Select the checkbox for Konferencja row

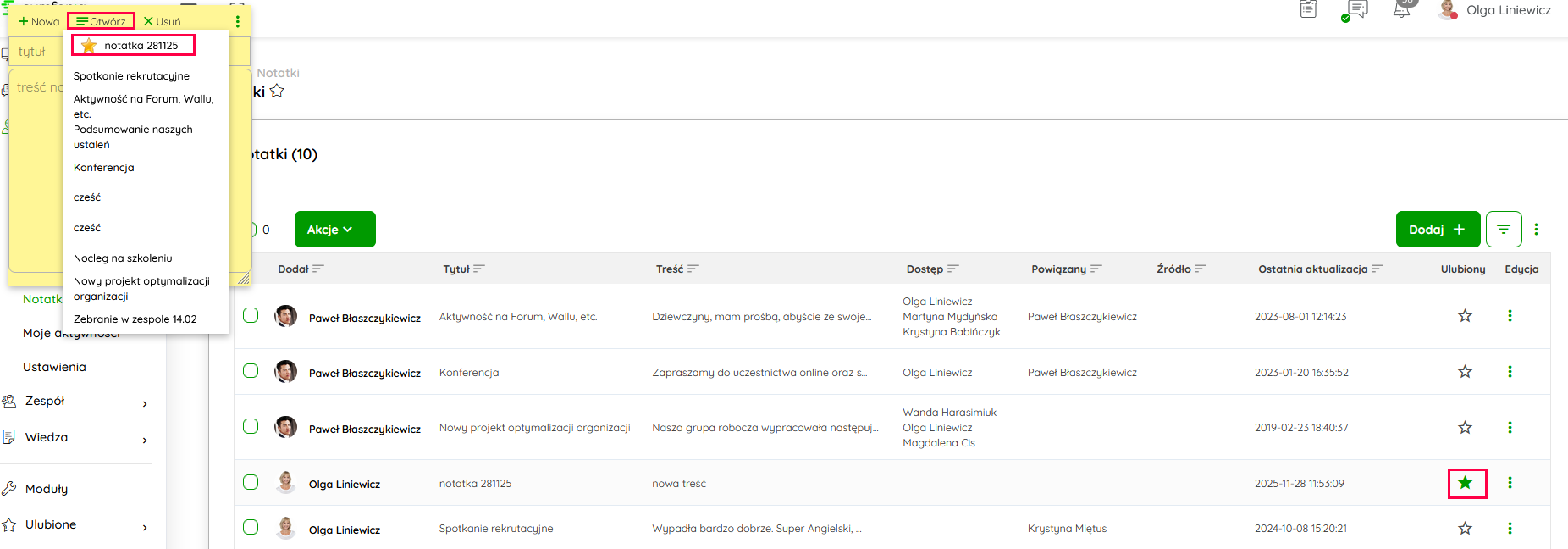click(x=251, y=371)
